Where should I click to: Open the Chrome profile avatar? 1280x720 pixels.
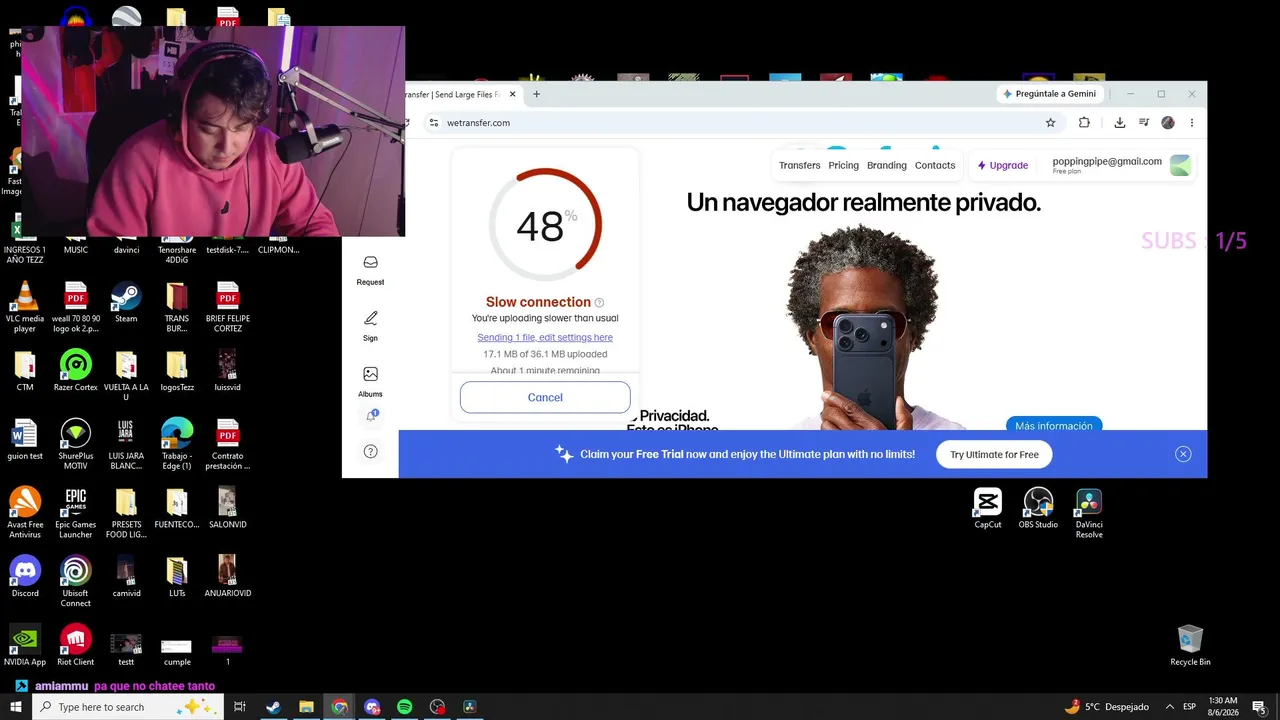1168,123
